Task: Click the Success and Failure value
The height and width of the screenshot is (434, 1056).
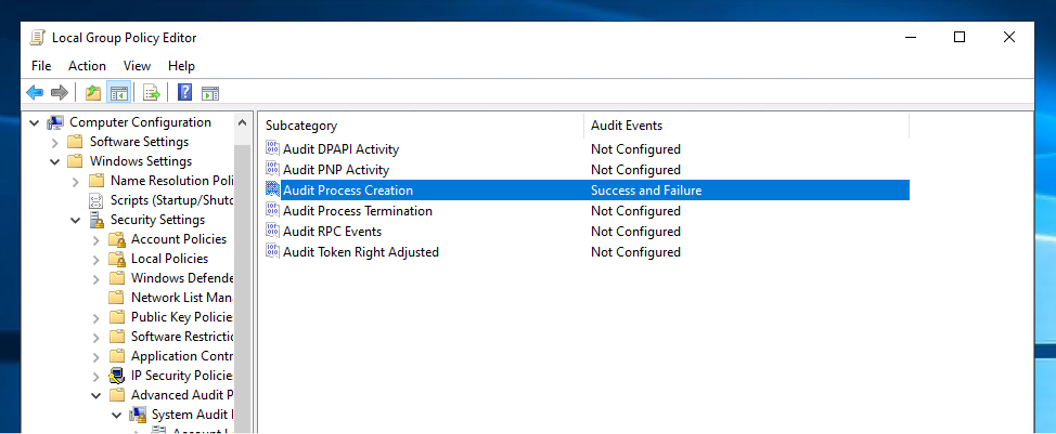Action: click(646, 191)
